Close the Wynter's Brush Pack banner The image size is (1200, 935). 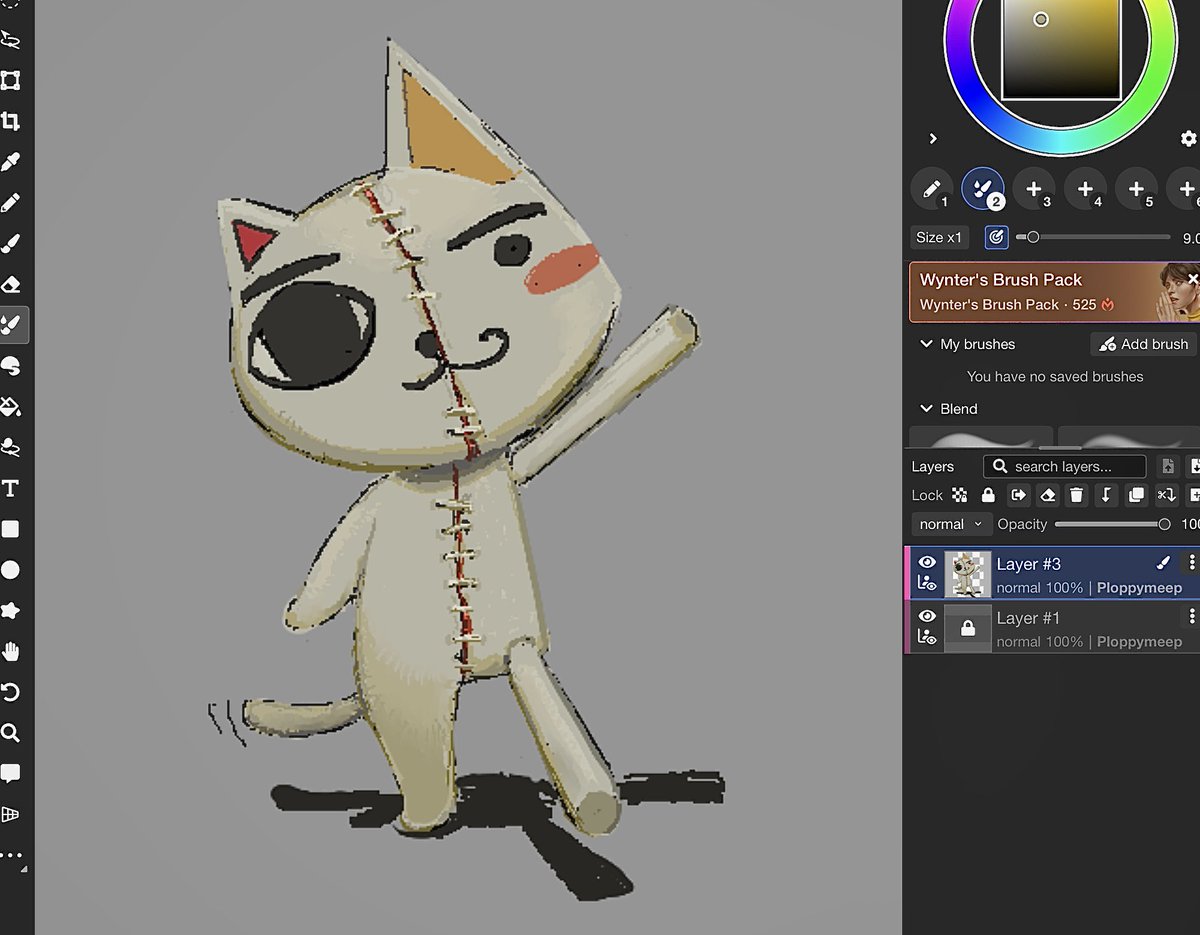coord(1192,279)
